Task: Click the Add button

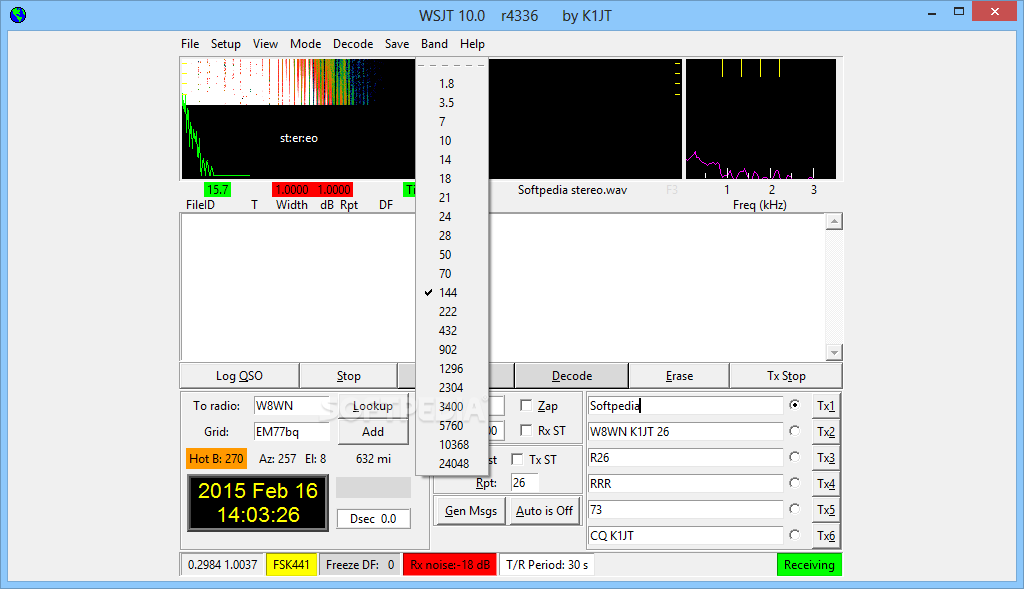Action: click(x=373, y=432)
